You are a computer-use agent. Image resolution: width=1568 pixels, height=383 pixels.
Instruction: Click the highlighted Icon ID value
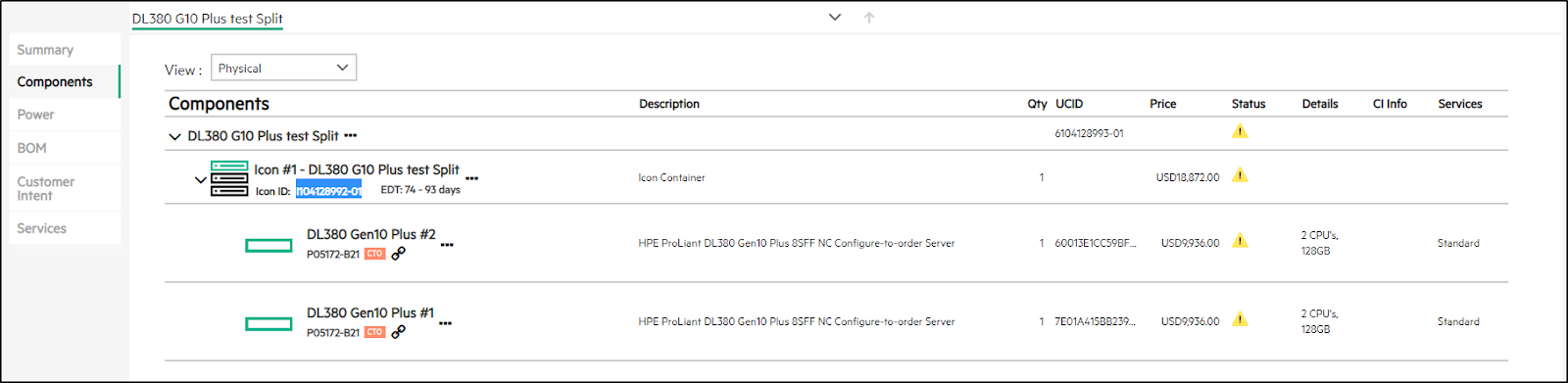click(328, 191)
